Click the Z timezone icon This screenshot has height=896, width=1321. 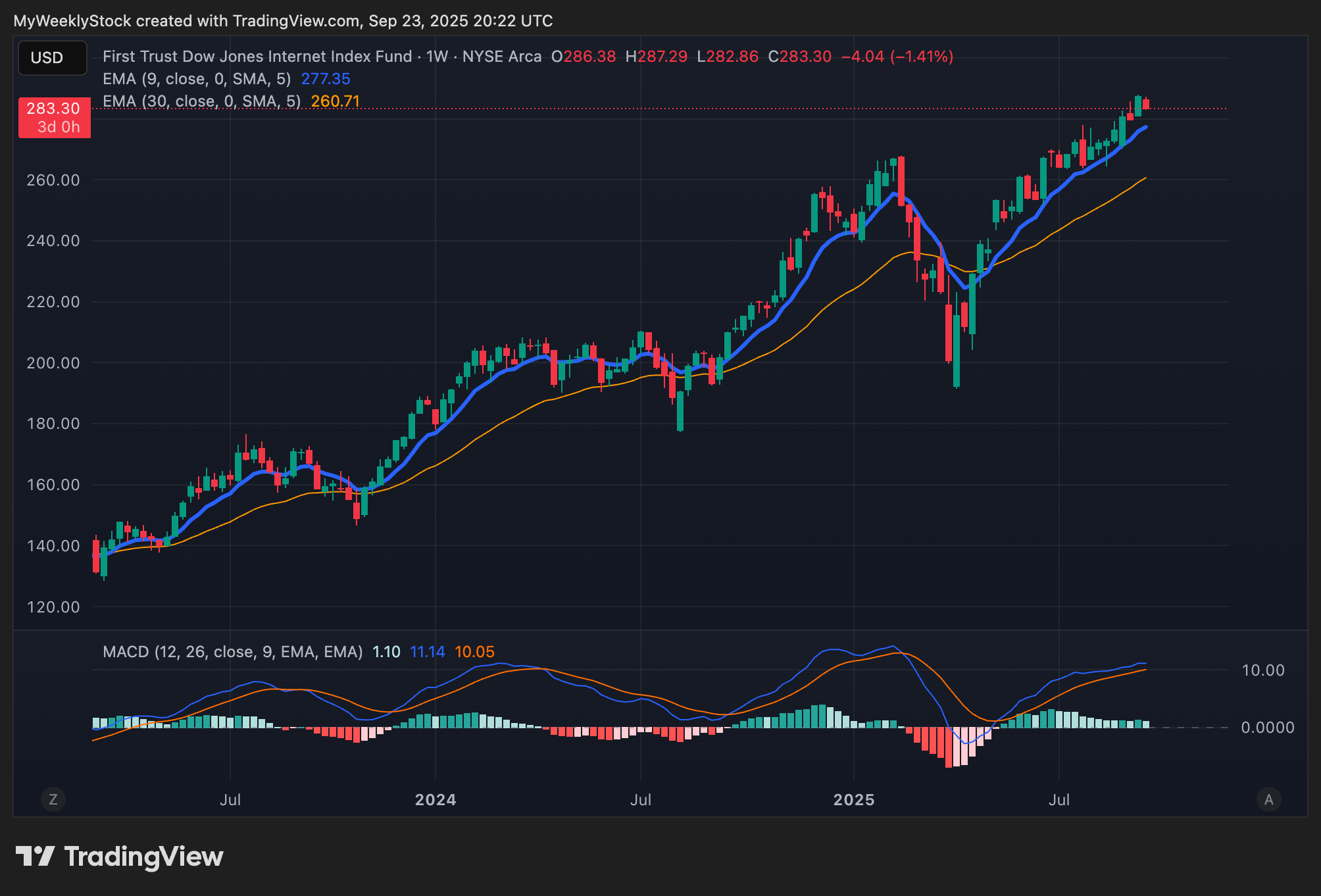pos(53,799)
